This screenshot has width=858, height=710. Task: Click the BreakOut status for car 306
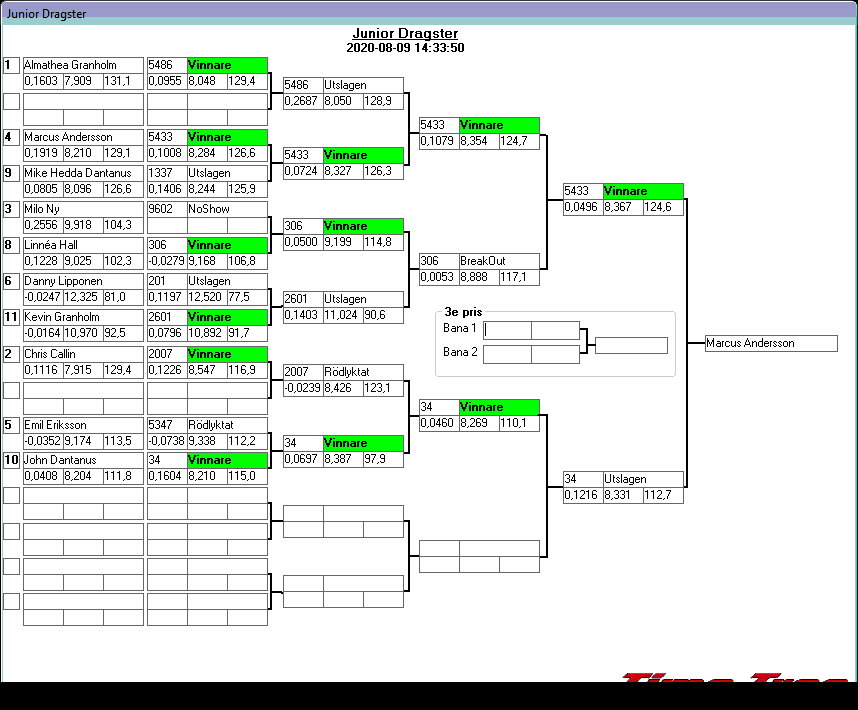point(499,261)
